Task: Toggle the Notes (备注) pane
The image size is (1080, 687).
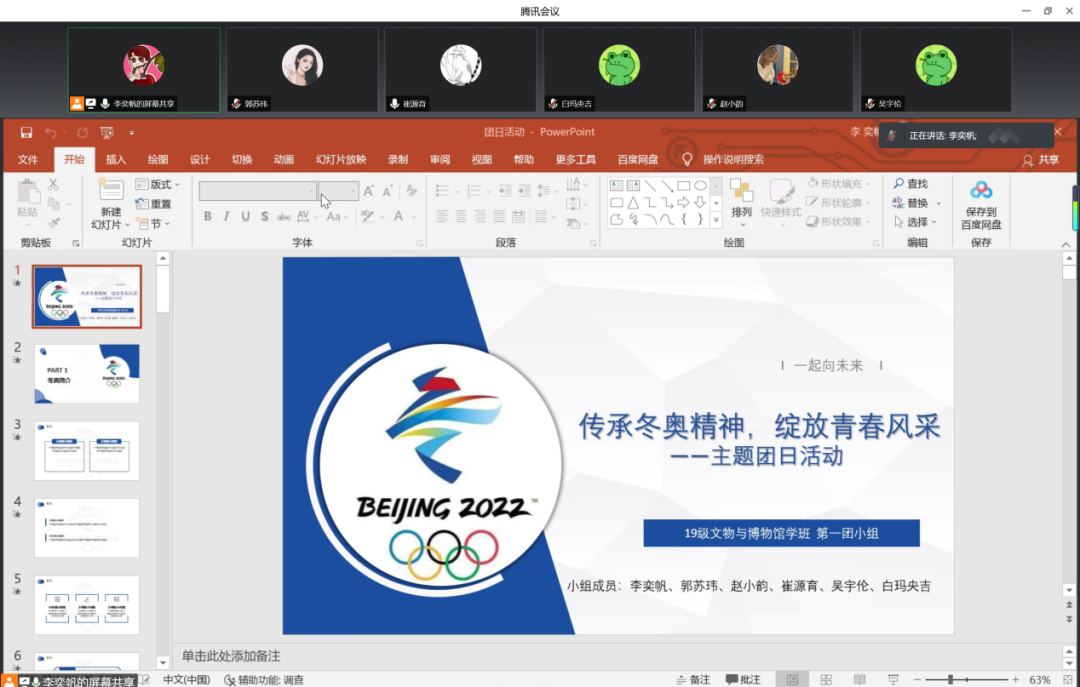Action: [693, 680]
